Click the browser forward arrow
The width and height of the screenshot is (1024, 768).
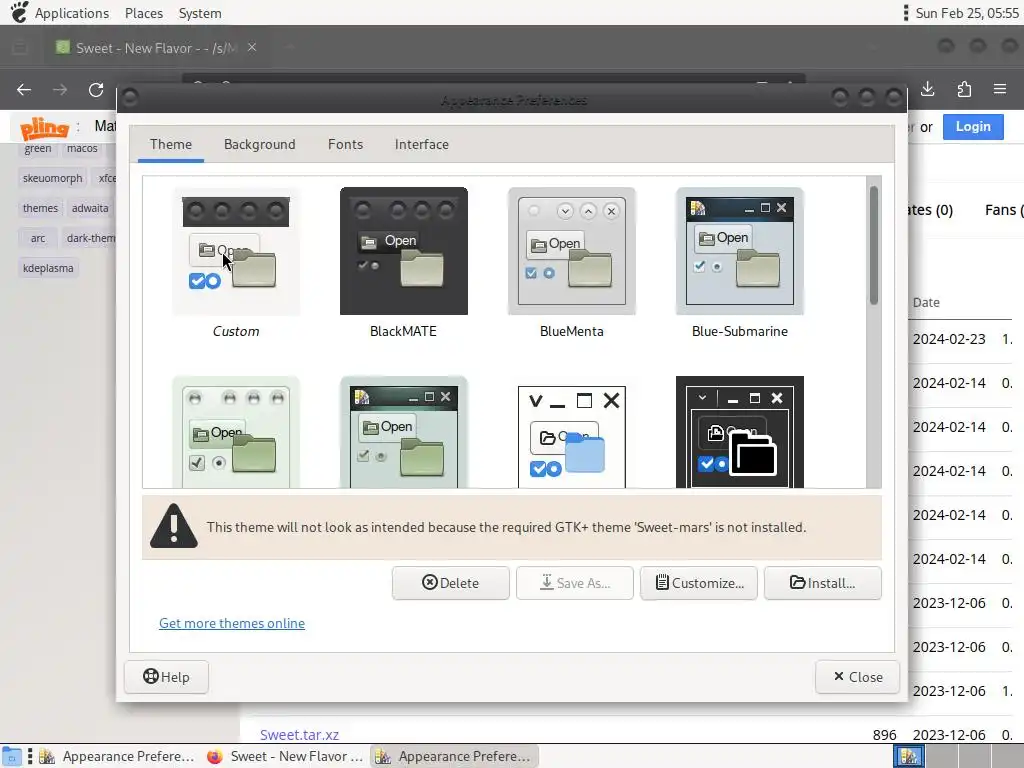point(60,89)
